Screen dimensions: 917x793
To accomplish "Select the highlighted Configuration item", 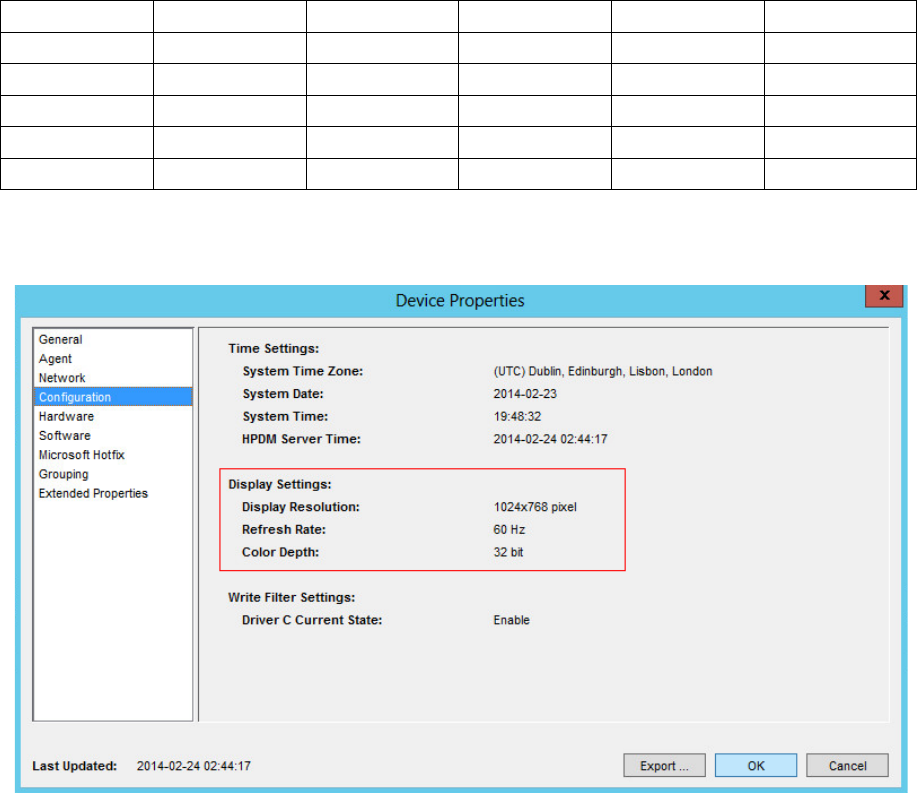I will click(75, 397).
